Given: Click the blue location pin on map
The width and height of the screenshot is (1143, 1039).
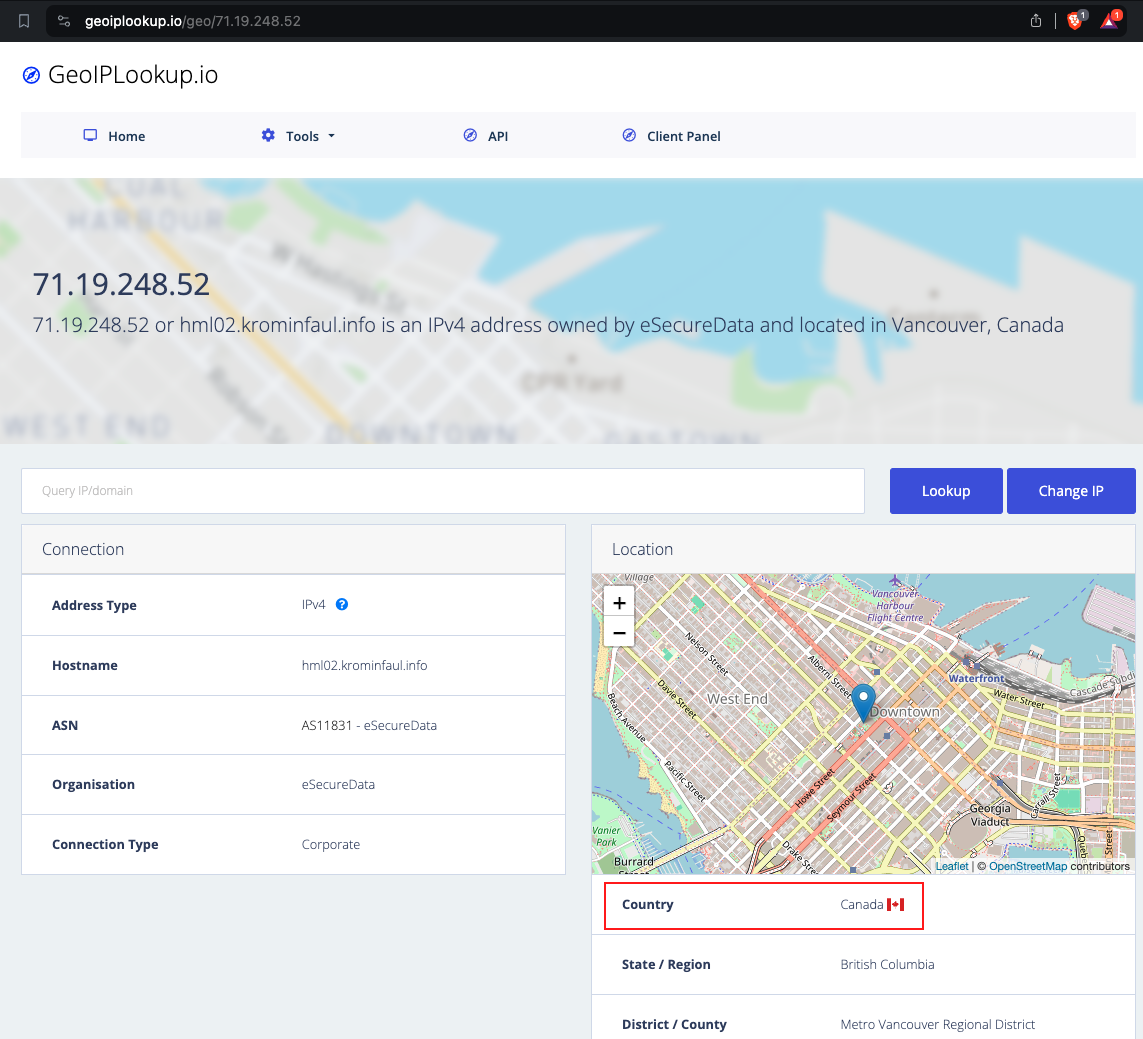Looking at the screenshot, I should click(x=864, y=701).
